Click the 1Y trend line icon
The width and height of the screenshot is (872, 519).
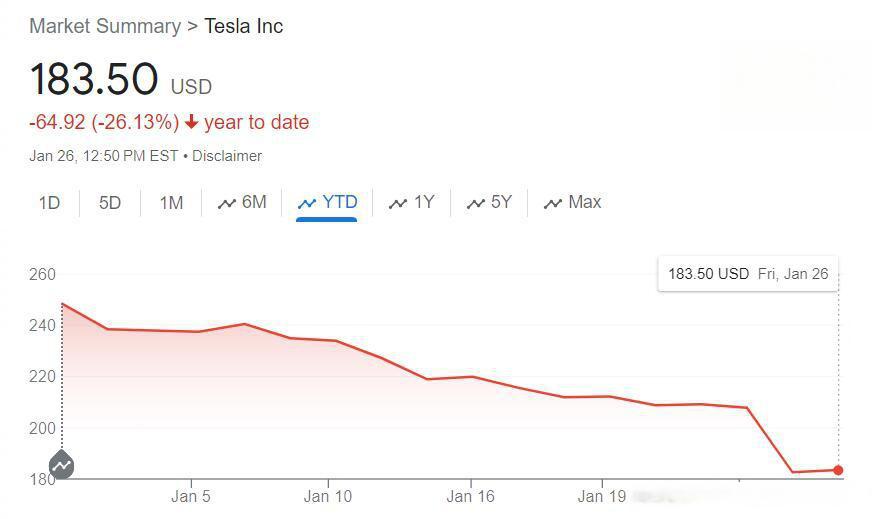coord(398,204)
